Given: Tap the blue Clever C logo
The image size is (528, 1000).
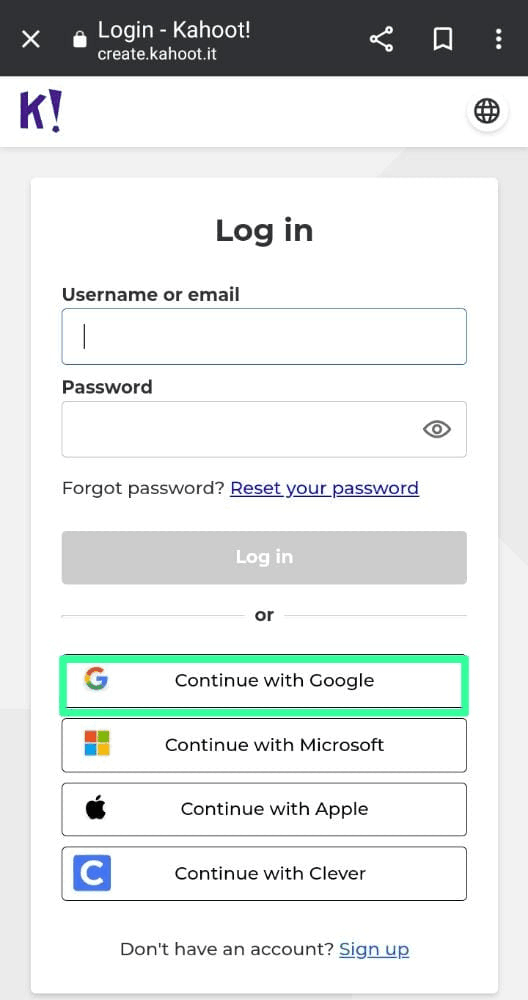Looking at the screenshot, I should [x=92, y=873].
